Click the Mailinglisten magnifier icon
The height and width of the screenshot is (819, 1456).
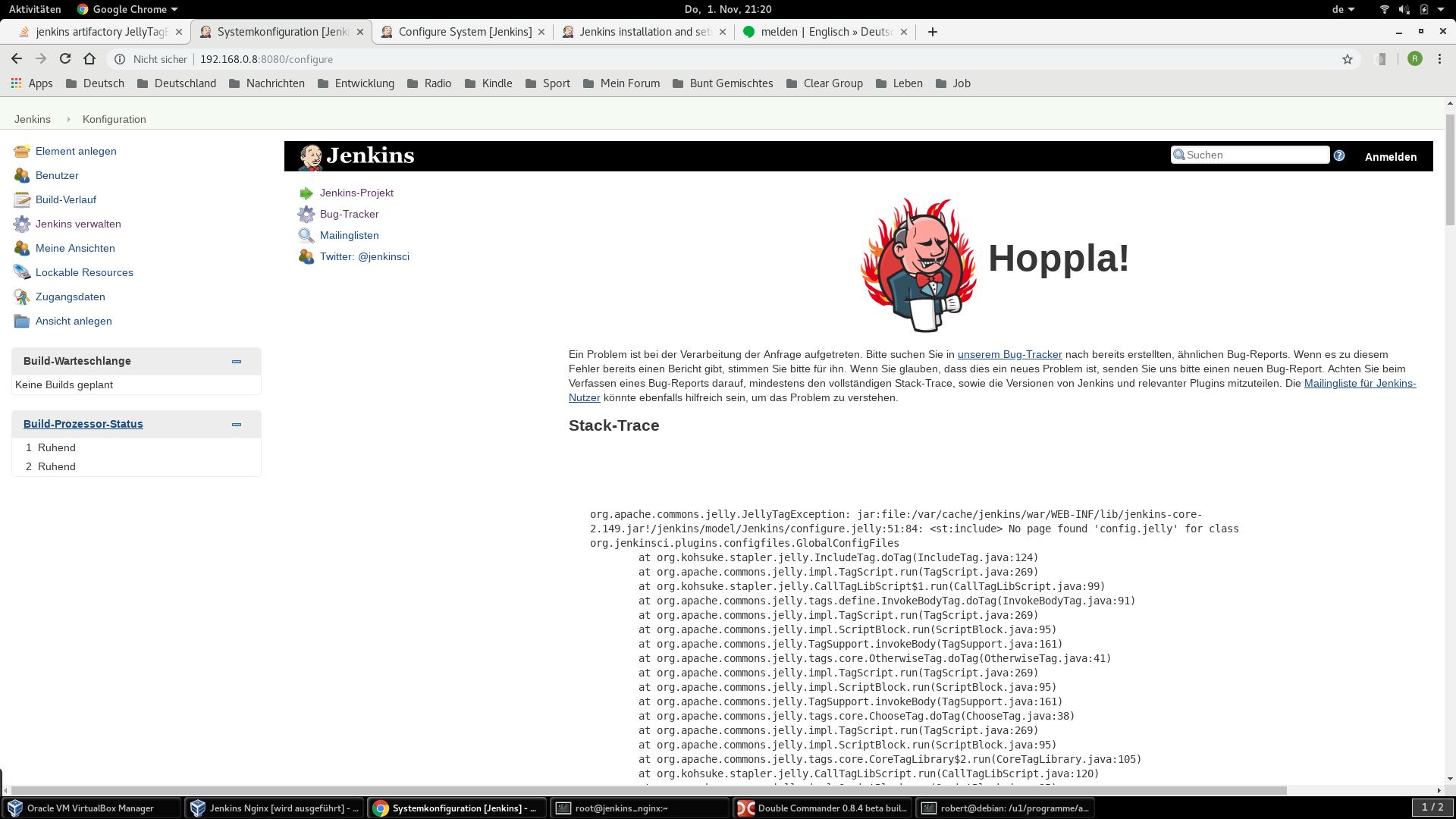[x=306, y=236]
